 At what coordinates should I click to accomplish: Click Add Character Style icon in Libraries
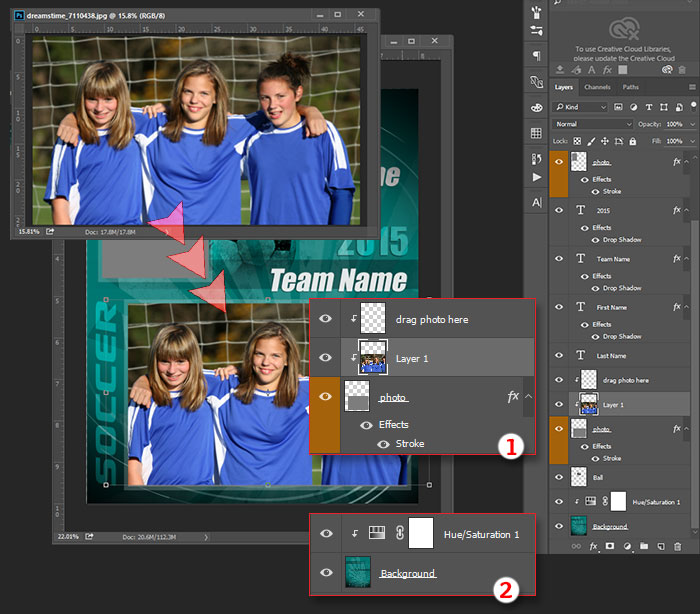point(592,70)
